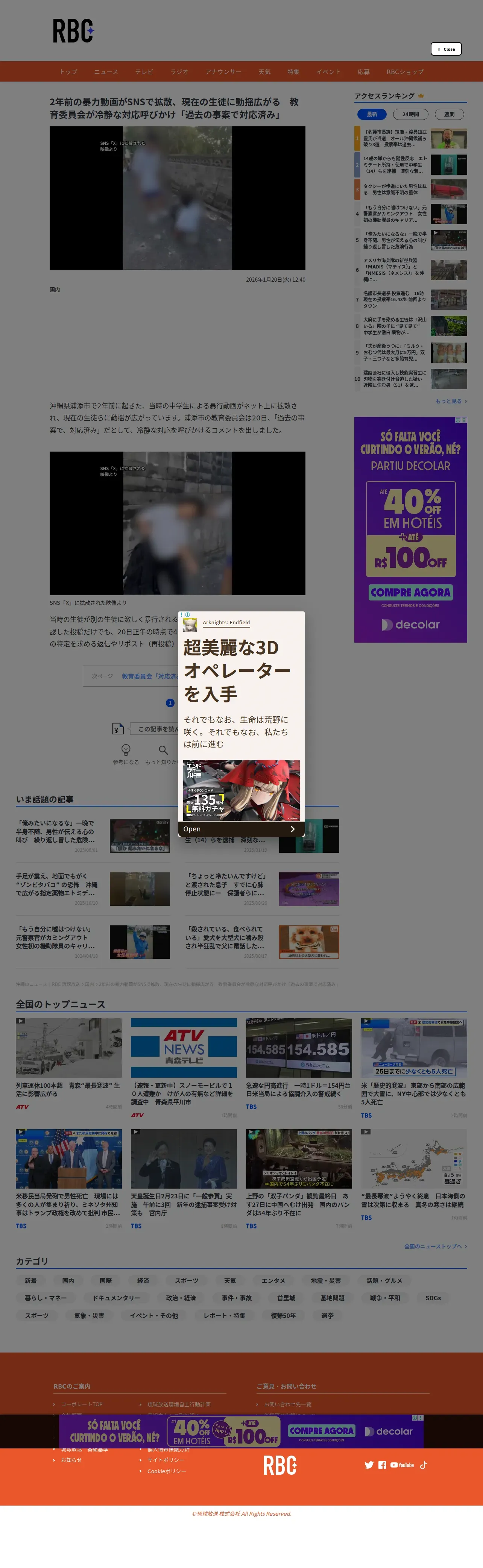Open the Facebook icon in the footer
Screen dimensions: 483x1568
point(382,1465)
